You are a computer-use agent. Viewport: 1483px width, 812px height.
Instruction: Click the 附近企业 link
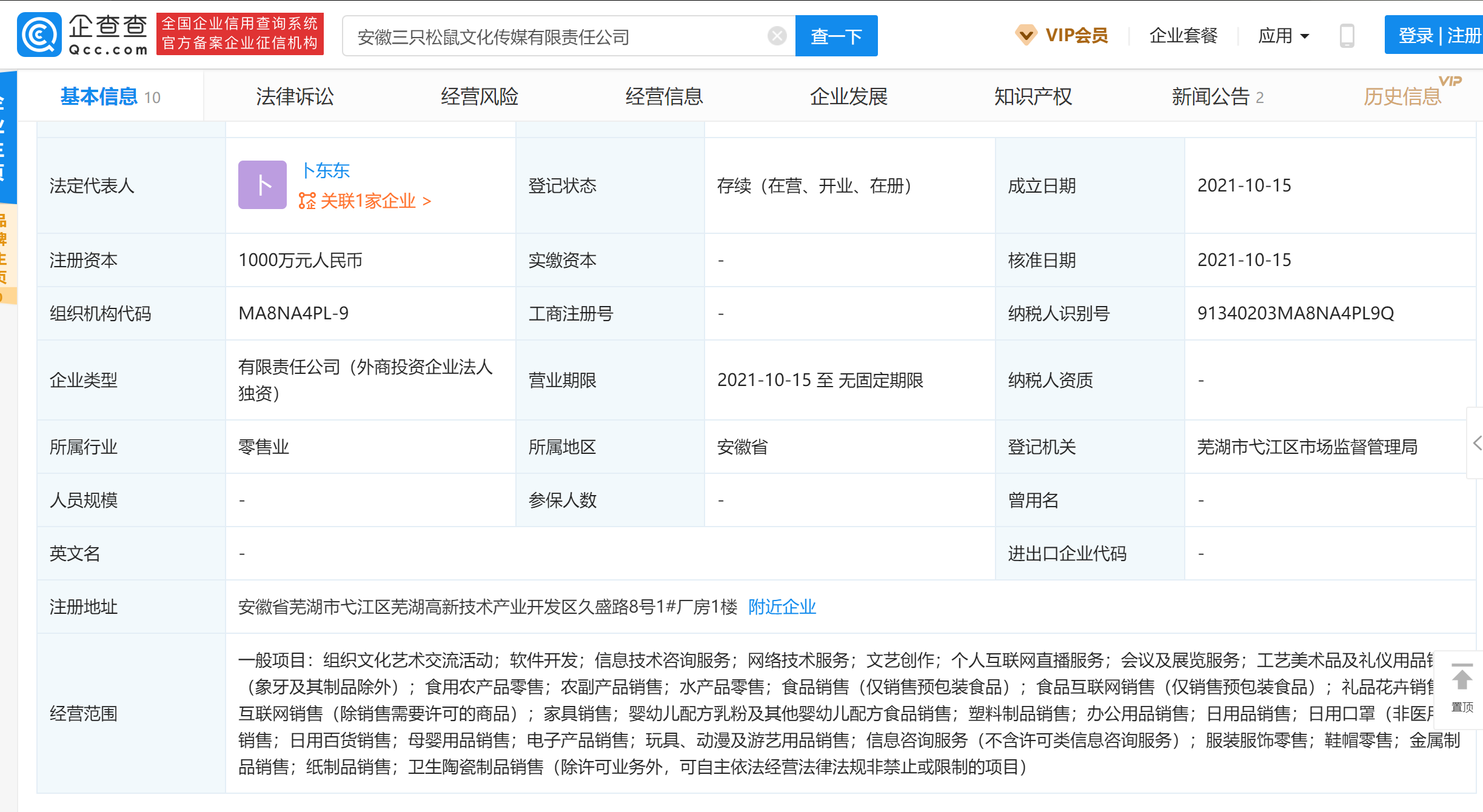(782, 607)
